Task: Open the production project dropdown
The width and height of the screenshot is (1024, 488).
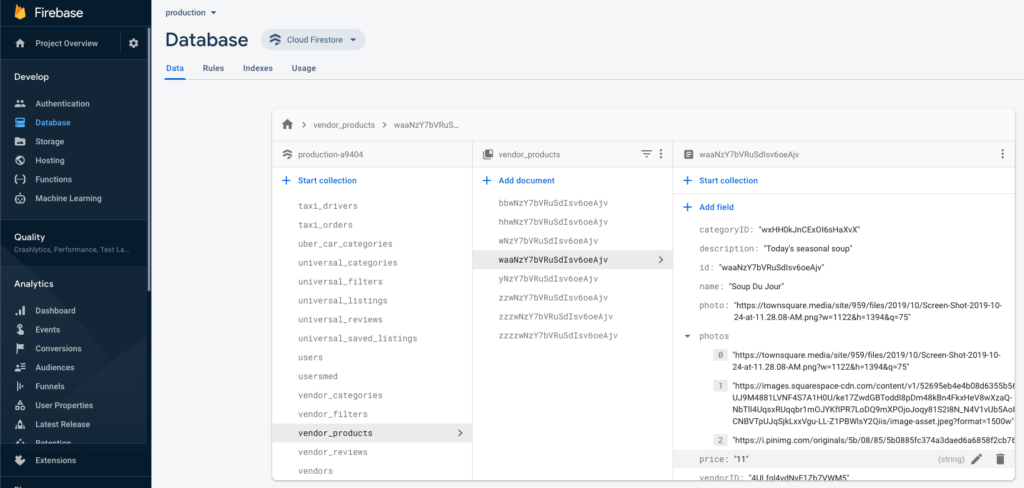Action: pos(191,13)
